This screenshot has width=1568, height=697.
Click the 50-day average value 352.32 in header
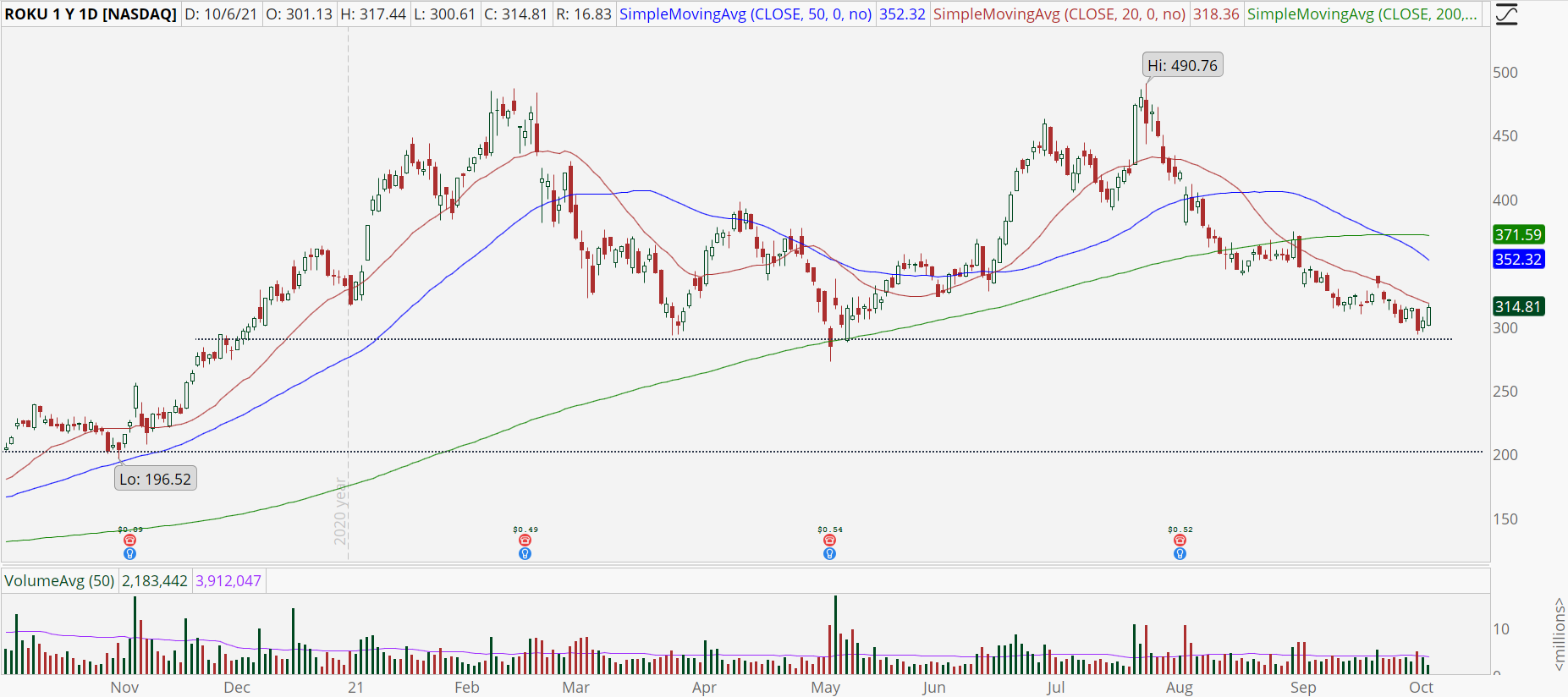902,14
